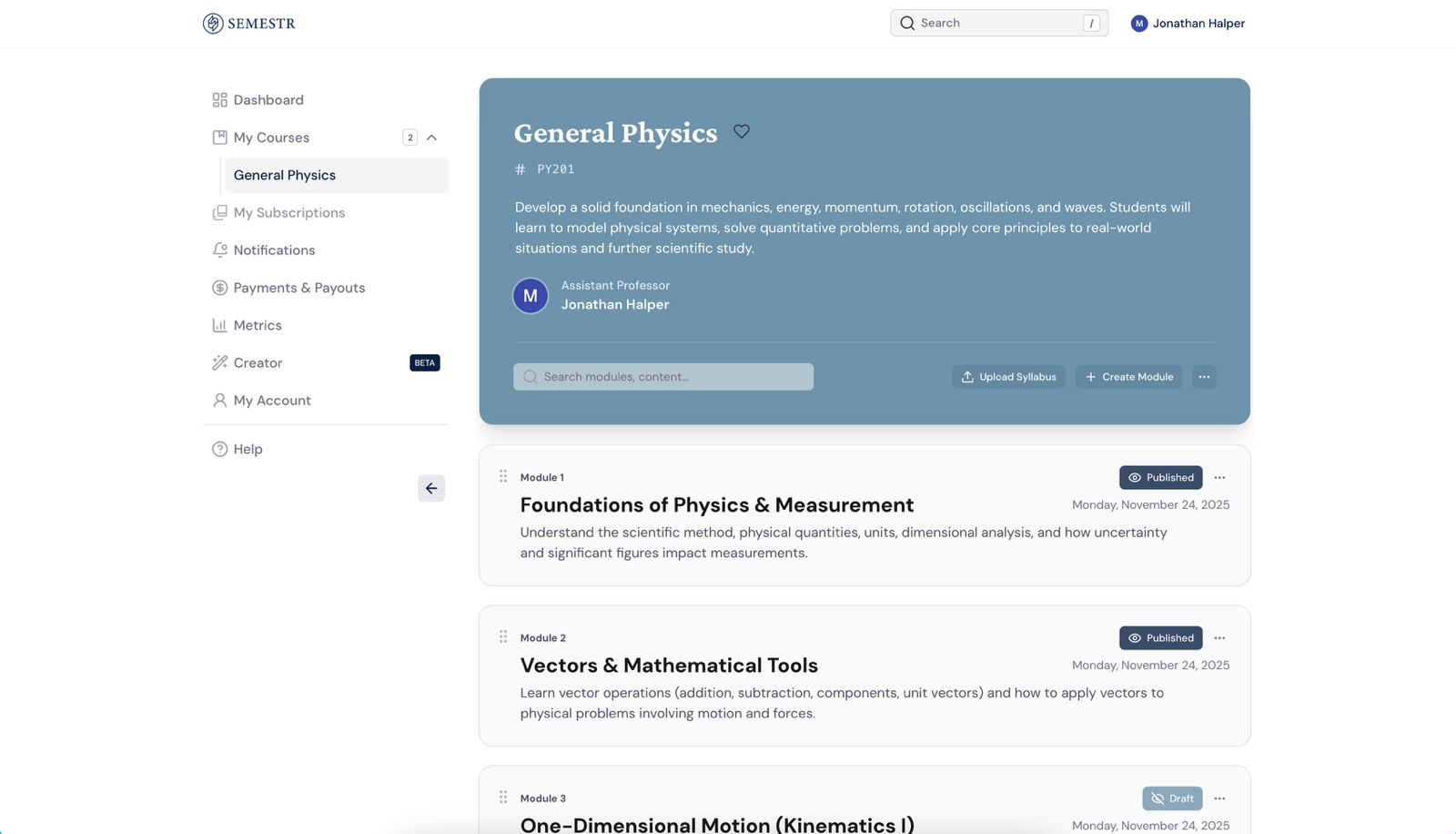The width and height of the screenshot is (1456, 834).
Task: Open One-Dimensional Motion (Kinematics I) module
Action: coord(717,825)
